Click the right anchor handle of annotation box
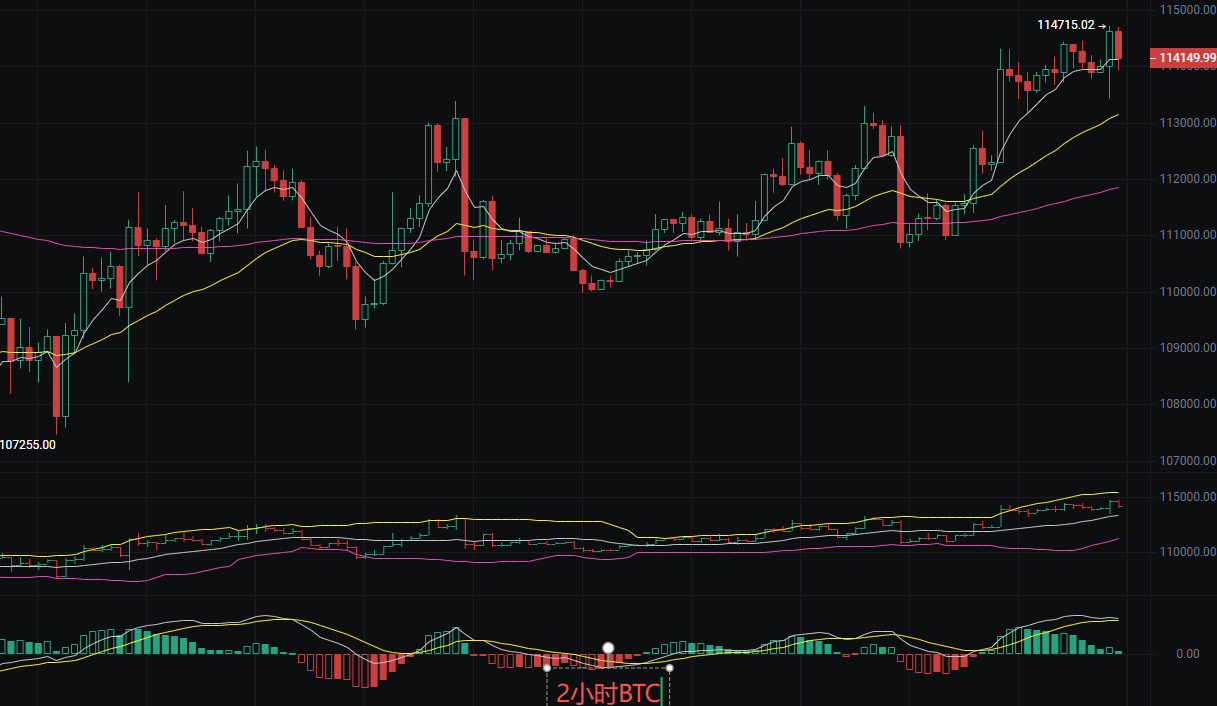Image resolution: width=1217 pixels, height=706 pixels. (x=670, y=668)
